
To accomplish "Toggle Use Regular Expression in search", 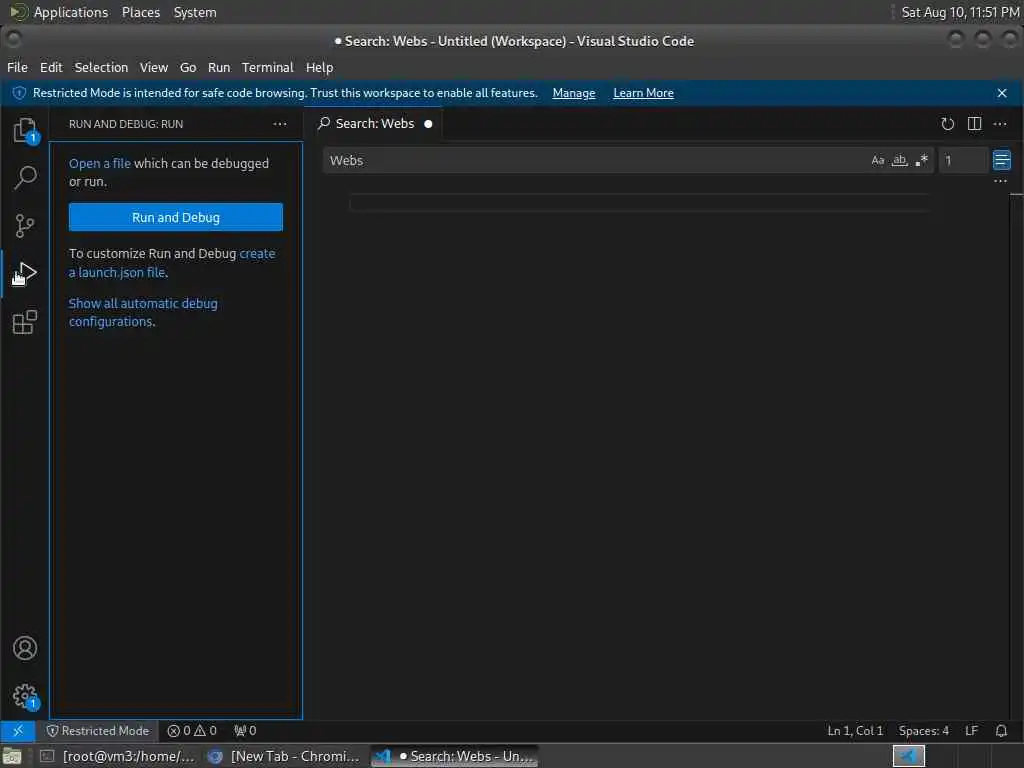I will pos(921,161).
